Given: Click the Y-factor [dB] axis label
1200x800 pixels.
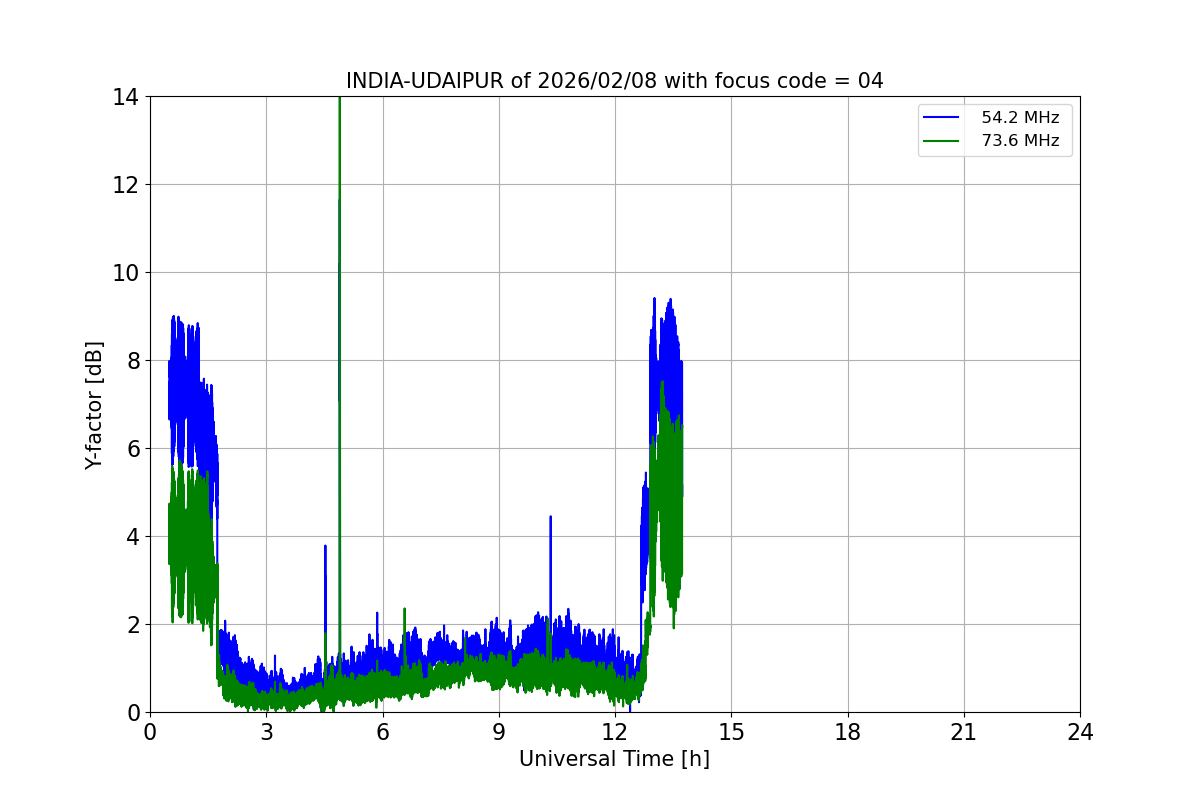Looking at the screenshot, I should 94,404.
